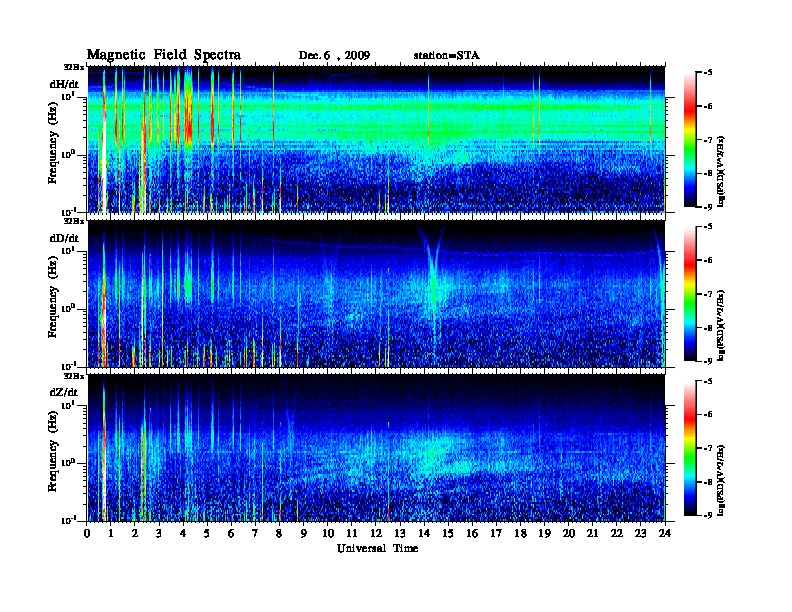Click hour tick label 9 on time axis
Screen dimensions: 792x612
(304, 534)
